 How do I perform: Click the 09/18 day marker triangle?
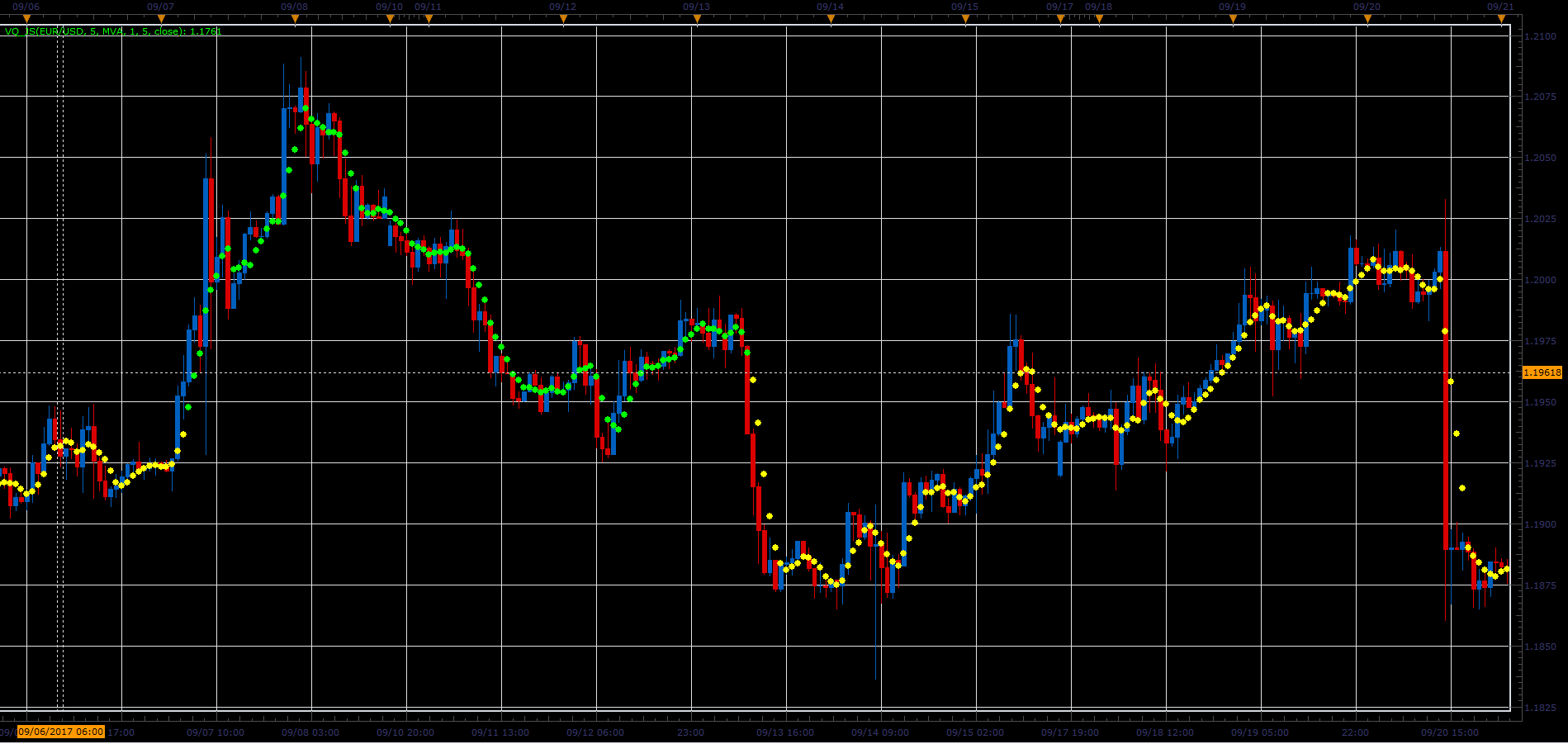[x=1098, y=19]
